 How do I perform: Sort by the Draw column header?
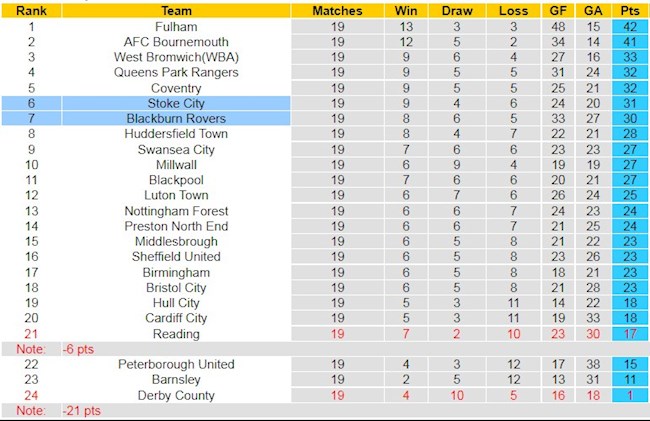pos(456,11)
